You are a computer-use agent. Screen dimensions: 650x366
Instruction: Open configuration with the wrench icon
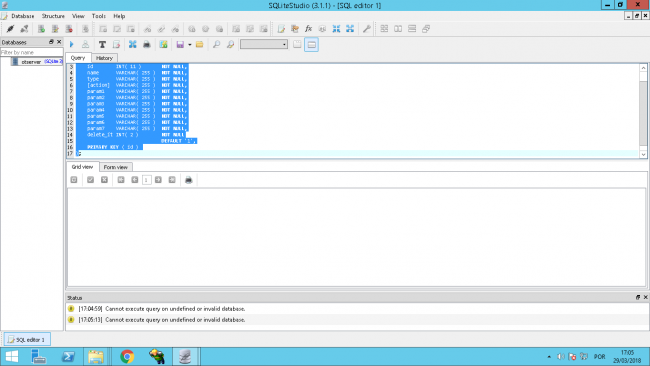366,29
